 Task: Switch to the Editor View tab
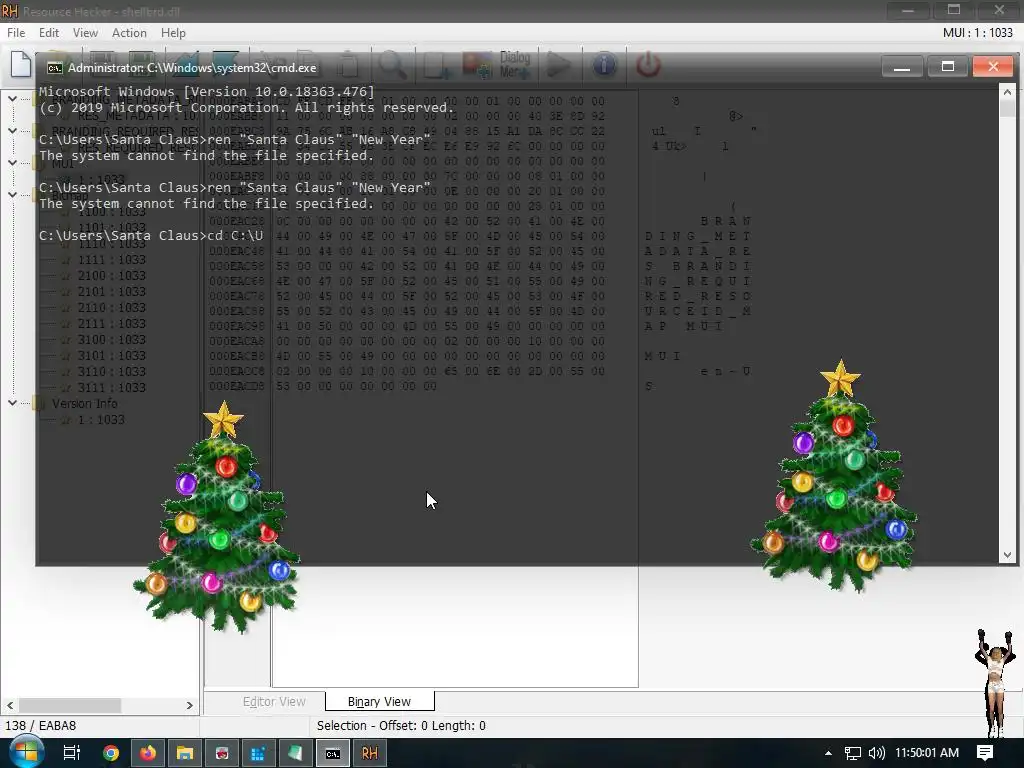pyautogui.click(x=274, y=701)
